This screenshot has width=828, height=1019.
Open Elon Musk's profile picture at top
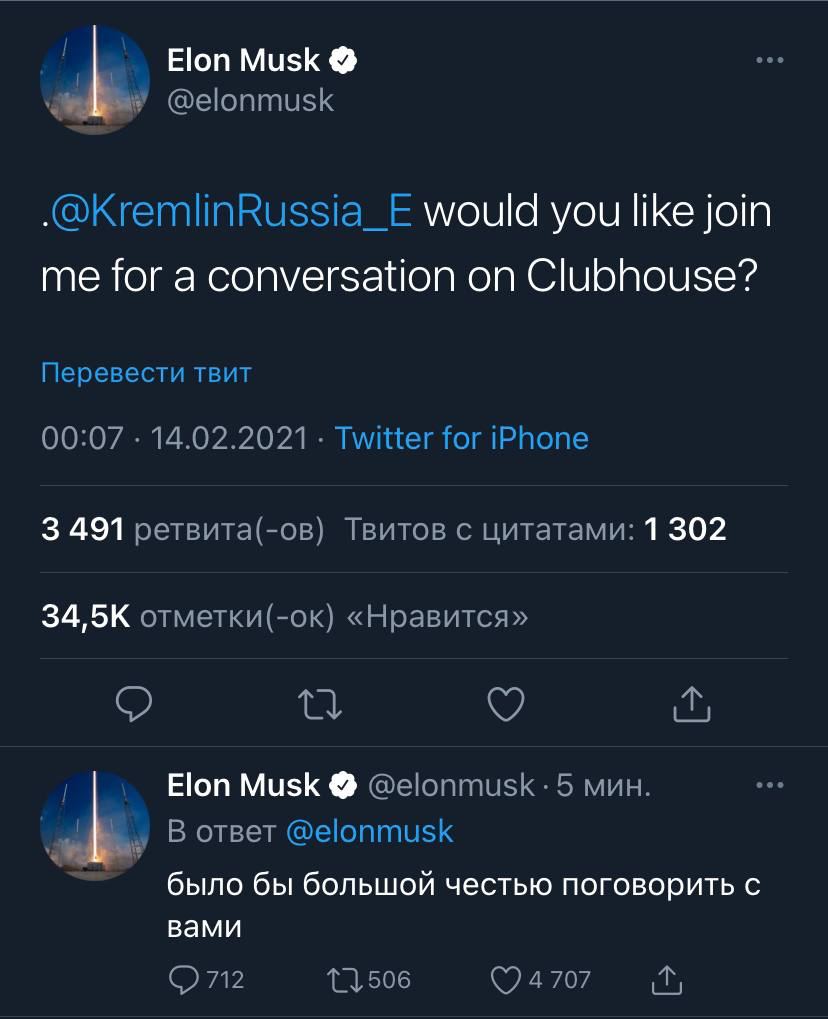(x=95, y=80)
